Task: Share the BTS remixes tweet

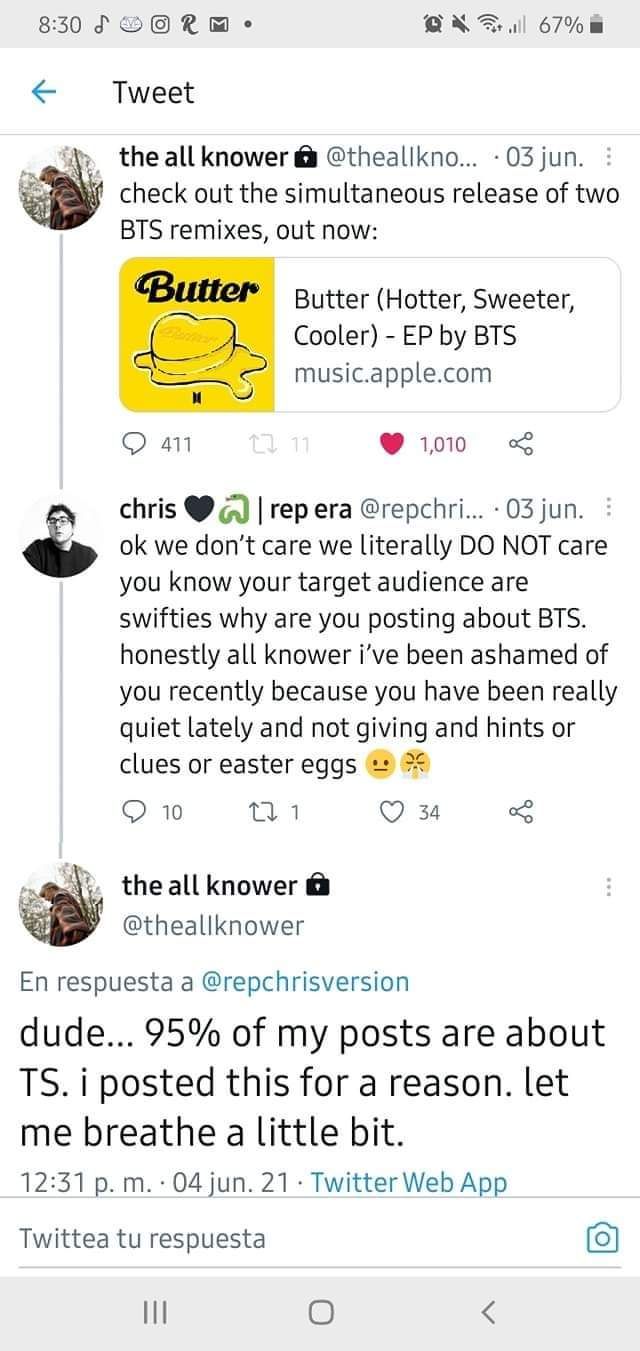Action: pyautogui.click(x=520, y=443)
